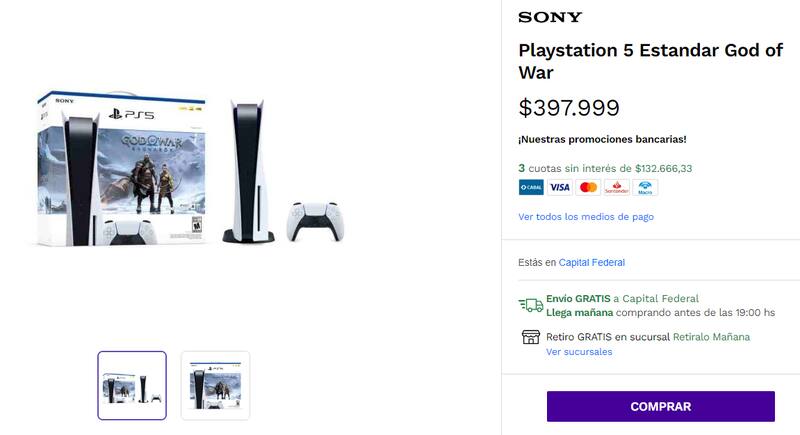This screenshot has width=800, height=435.
Task: Click the 'Retiralo Mañana' pickup text
Action: (711, 337)
